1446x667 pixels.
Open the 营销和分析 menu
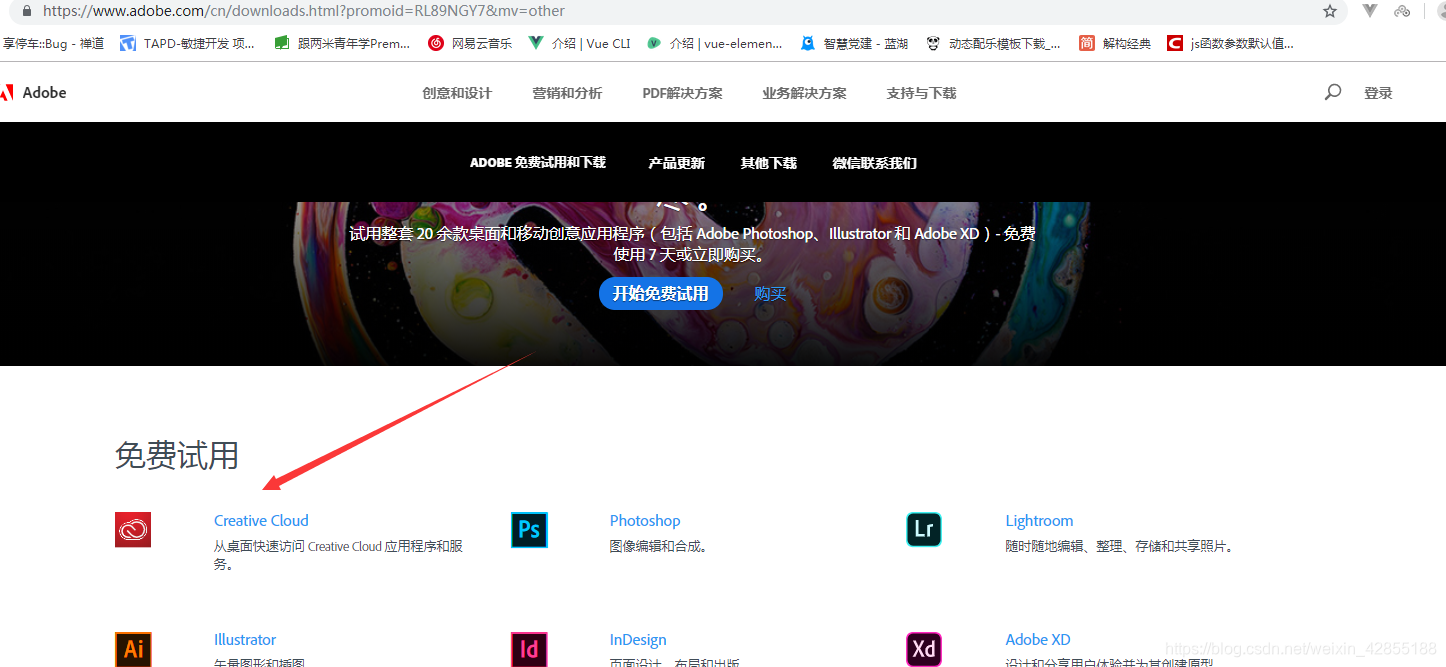coord(567,93)
